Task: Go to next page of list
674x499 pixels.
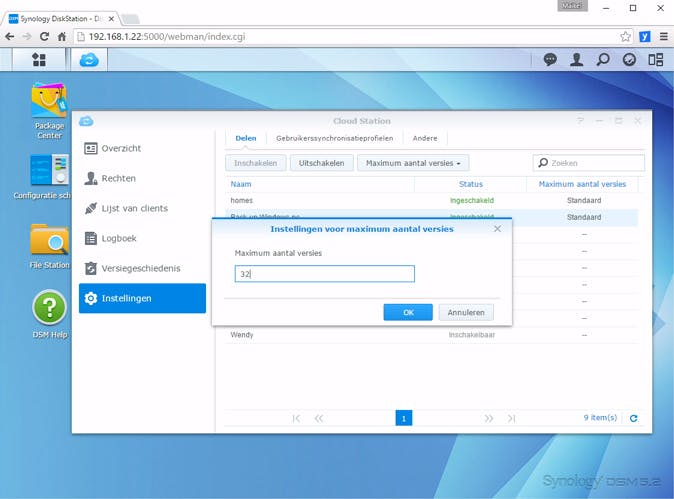Action: point(489,418)
